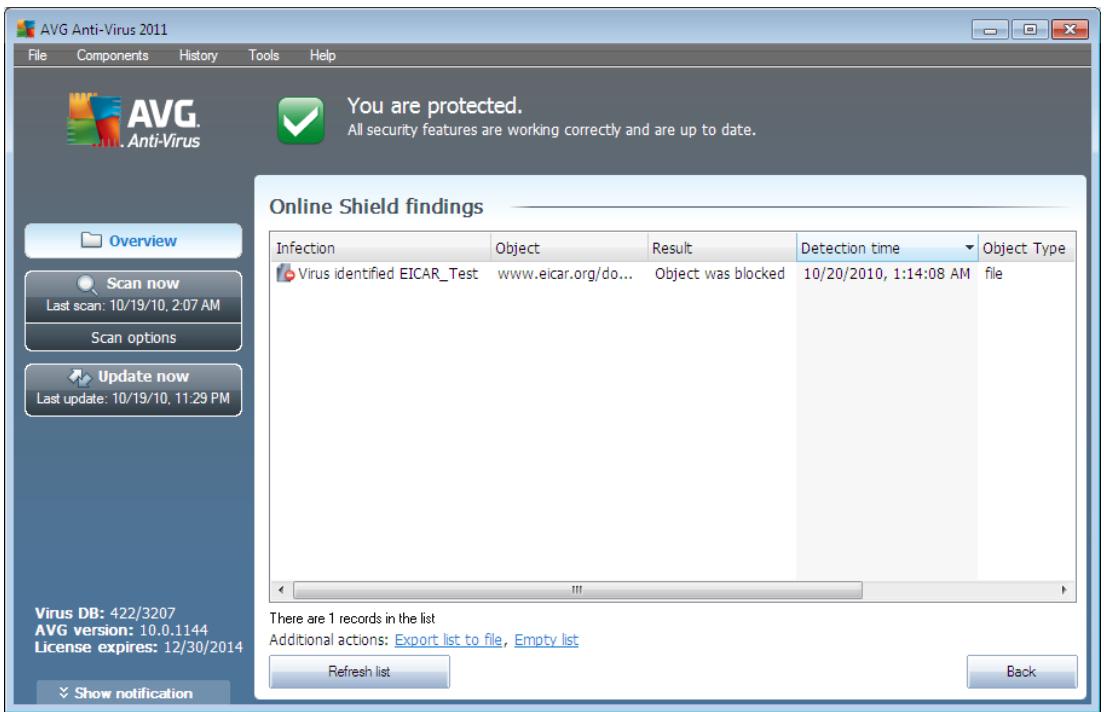Click the AVG title bar icon
The width and height of the screenshot is (1104, 712).
click(26, 30)
